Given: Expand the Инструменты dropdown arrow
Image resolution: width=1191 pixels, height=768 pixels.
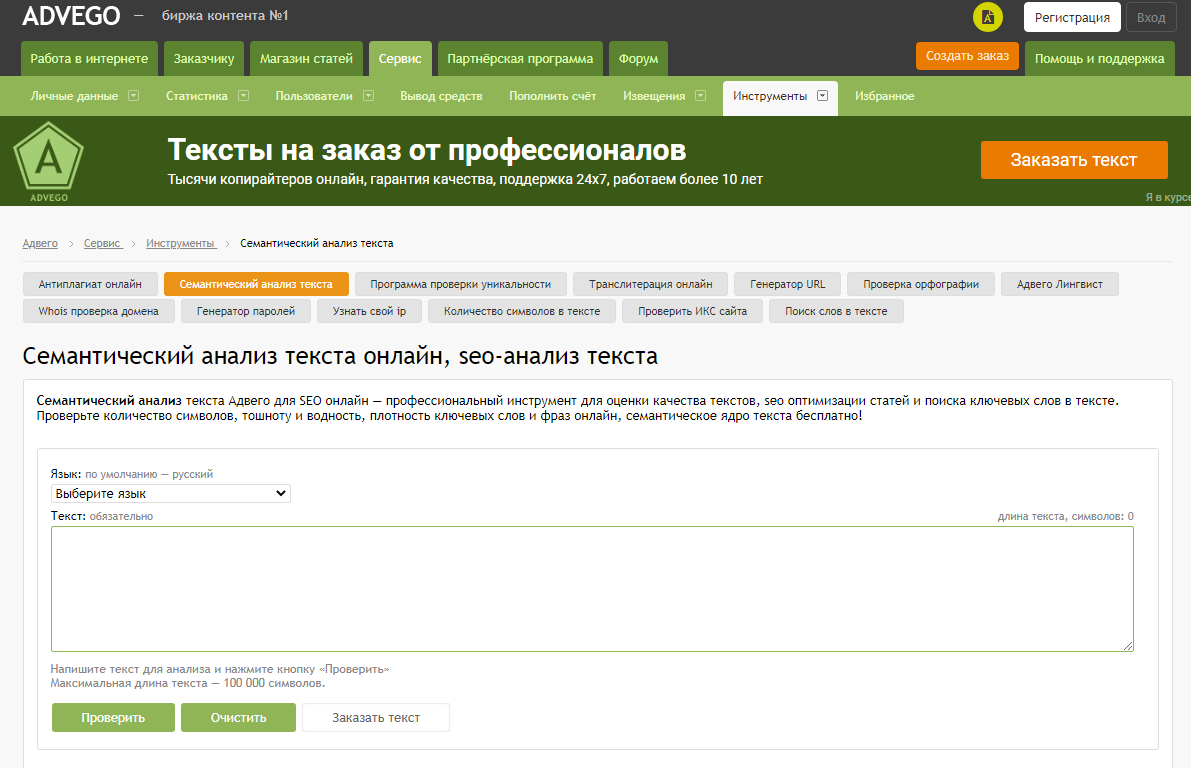Looking at the screenshot, I should pyautogui.click(x=823, y=96).
